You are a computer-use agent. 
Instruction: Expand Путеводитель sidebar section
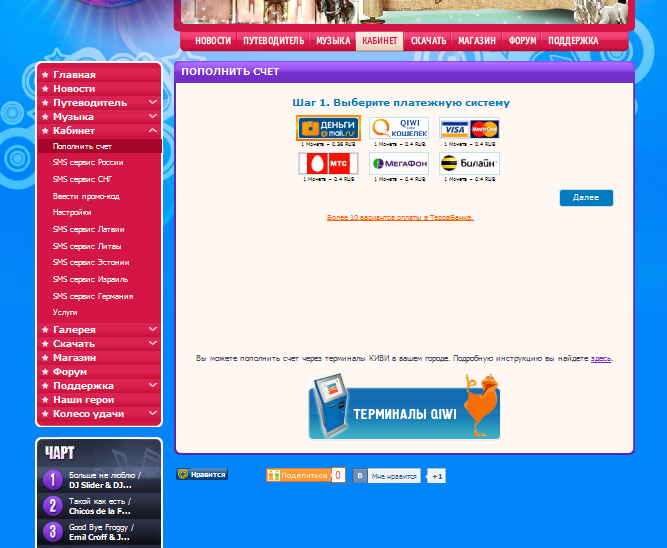(153, 102)
